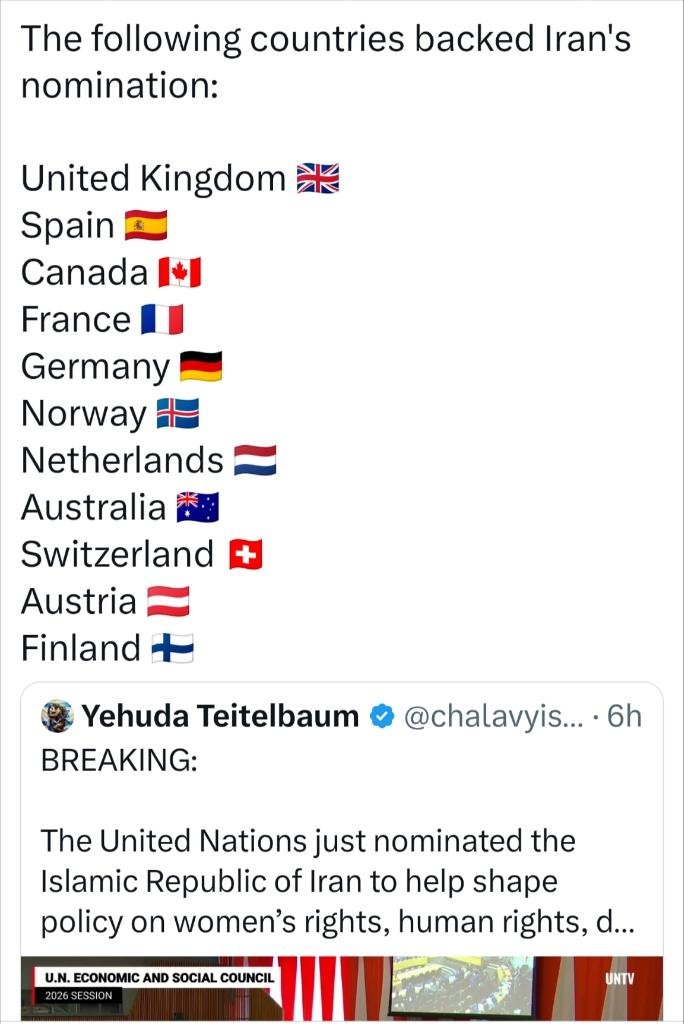The width and height of the screenshot is (684, 1024).
Task: Click Yehuda Teitelbaum's blue verified badge
Action: pos(381,716)
